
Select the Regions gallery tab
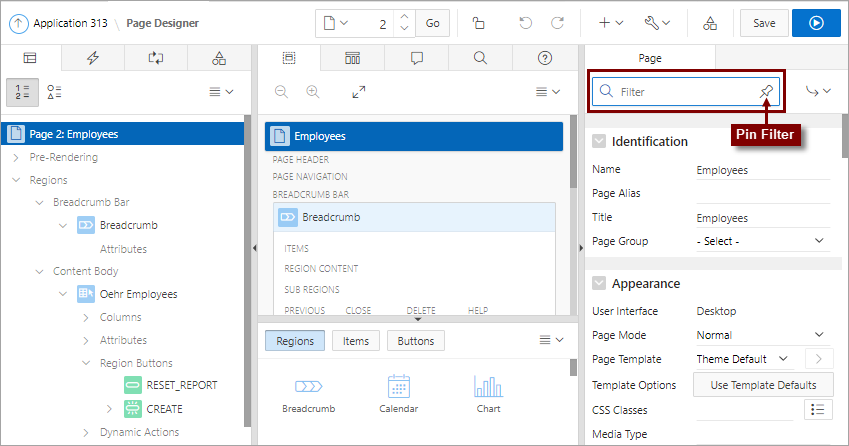click(x=295, y=341)
